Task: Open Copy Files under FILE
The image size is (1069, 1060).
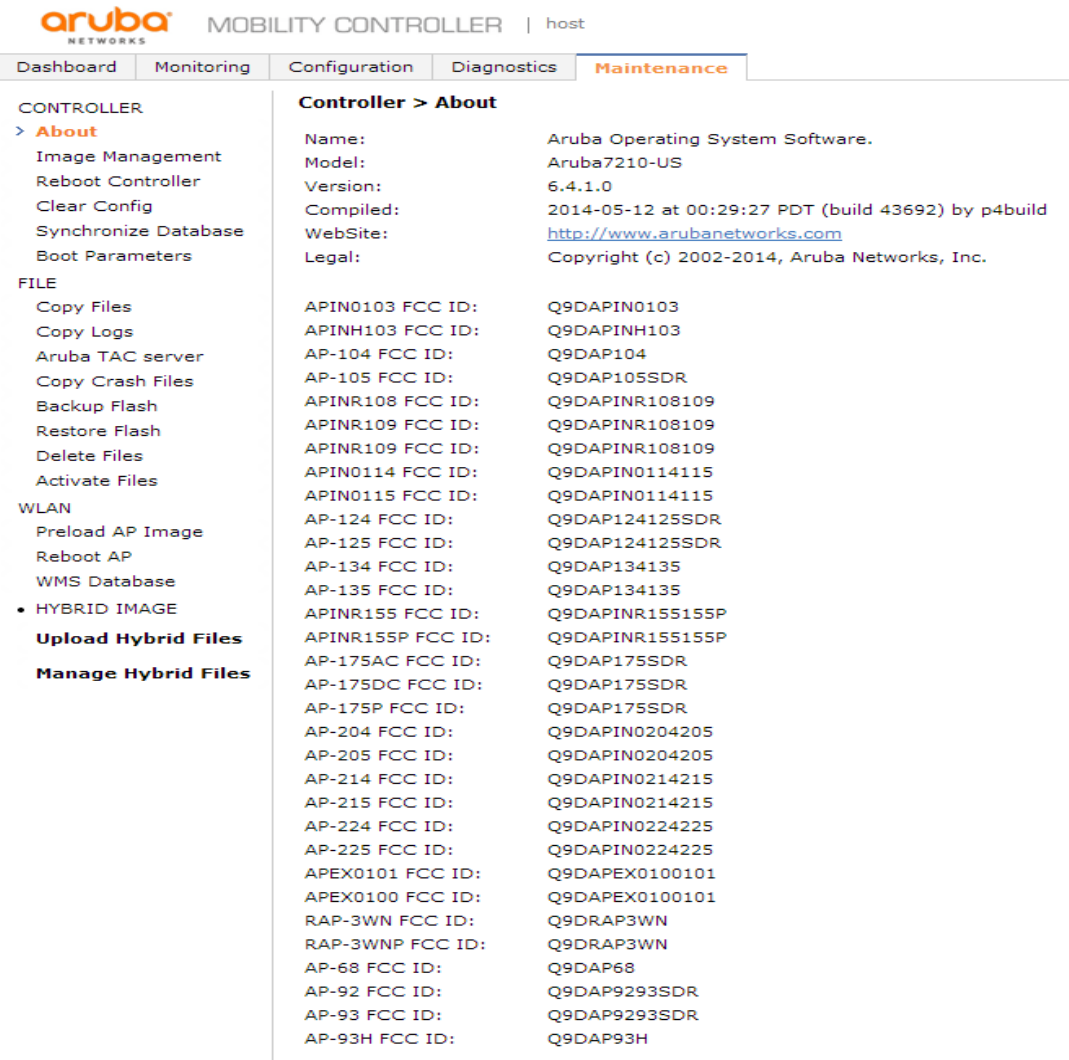Action: click(x=84, y=307)
